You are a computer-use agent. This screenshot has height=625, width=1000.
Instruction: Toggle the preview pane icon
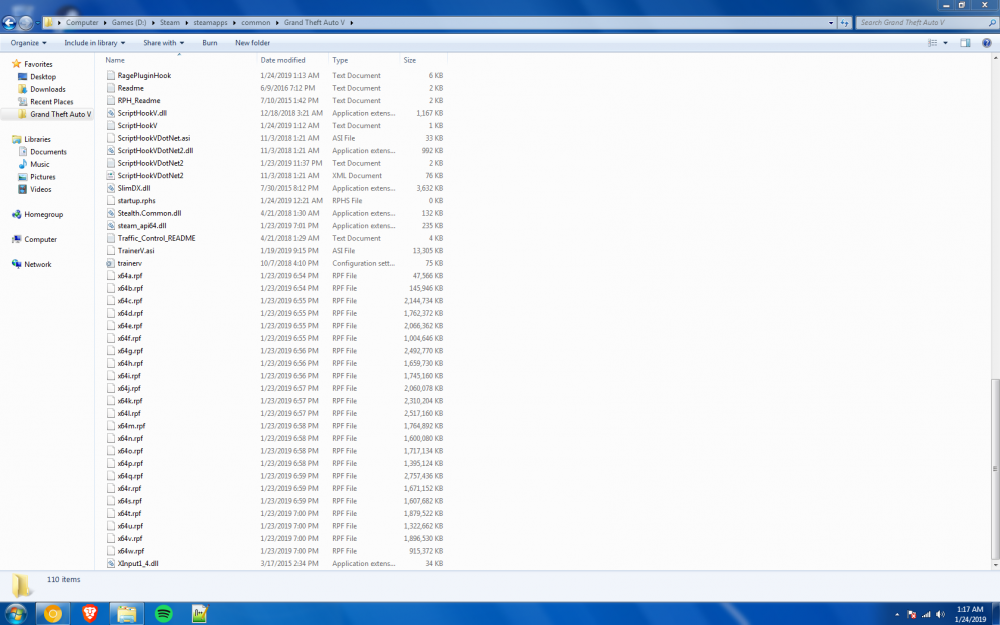tap(965, 43)
